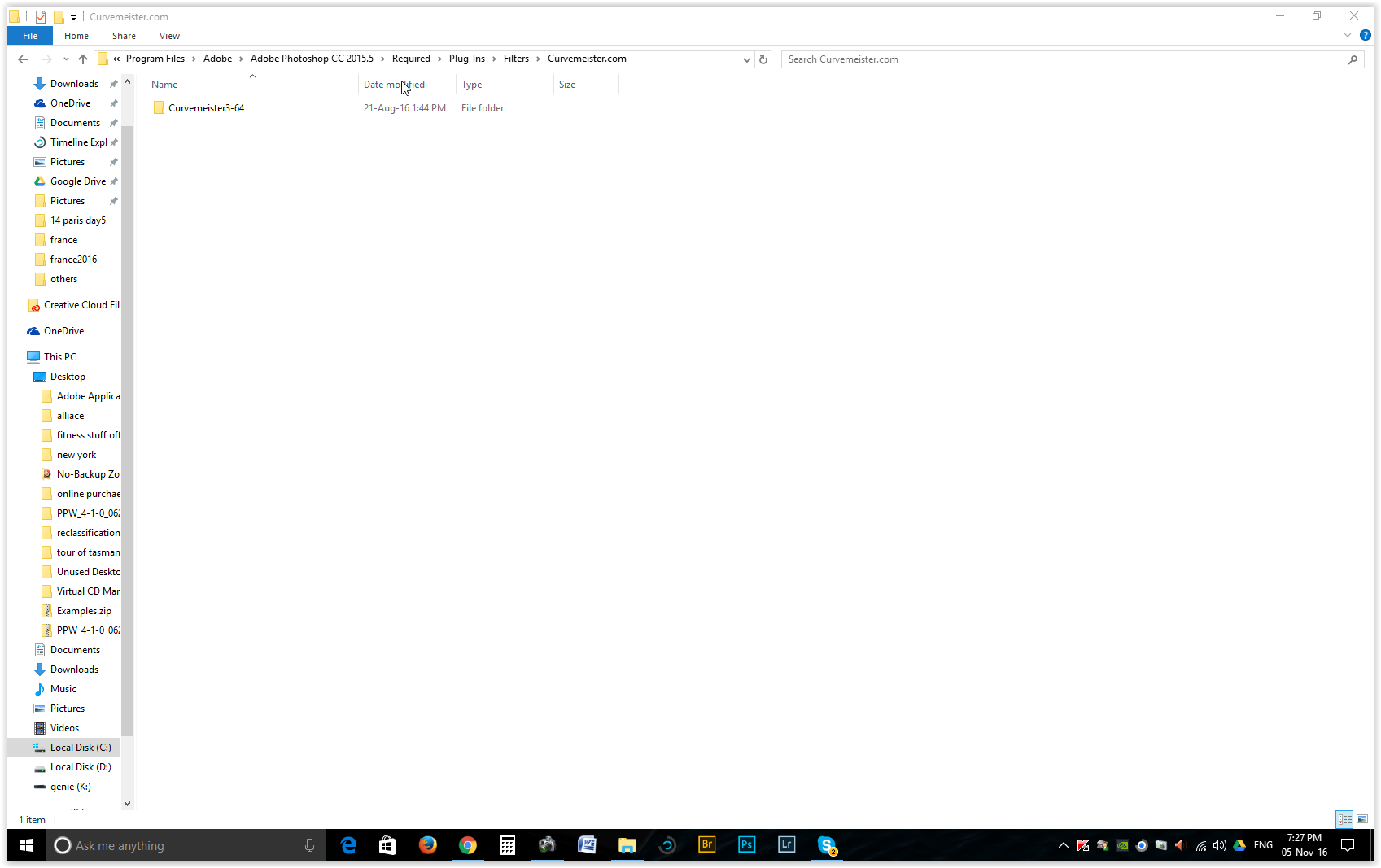Viewport: 1381px width, 868px height.
Task: Click the Up one level arrow
Action: [83, 59]
